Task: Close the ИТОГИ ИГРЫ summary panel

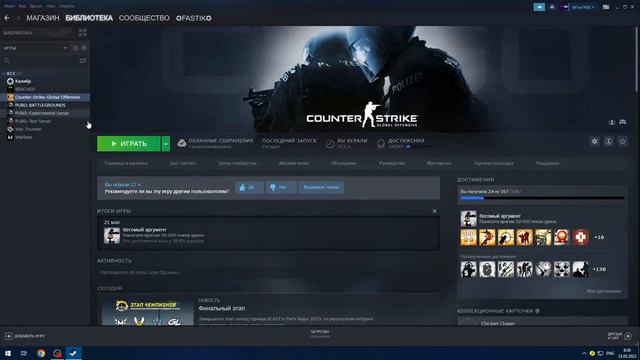Action: coord(434,211)
